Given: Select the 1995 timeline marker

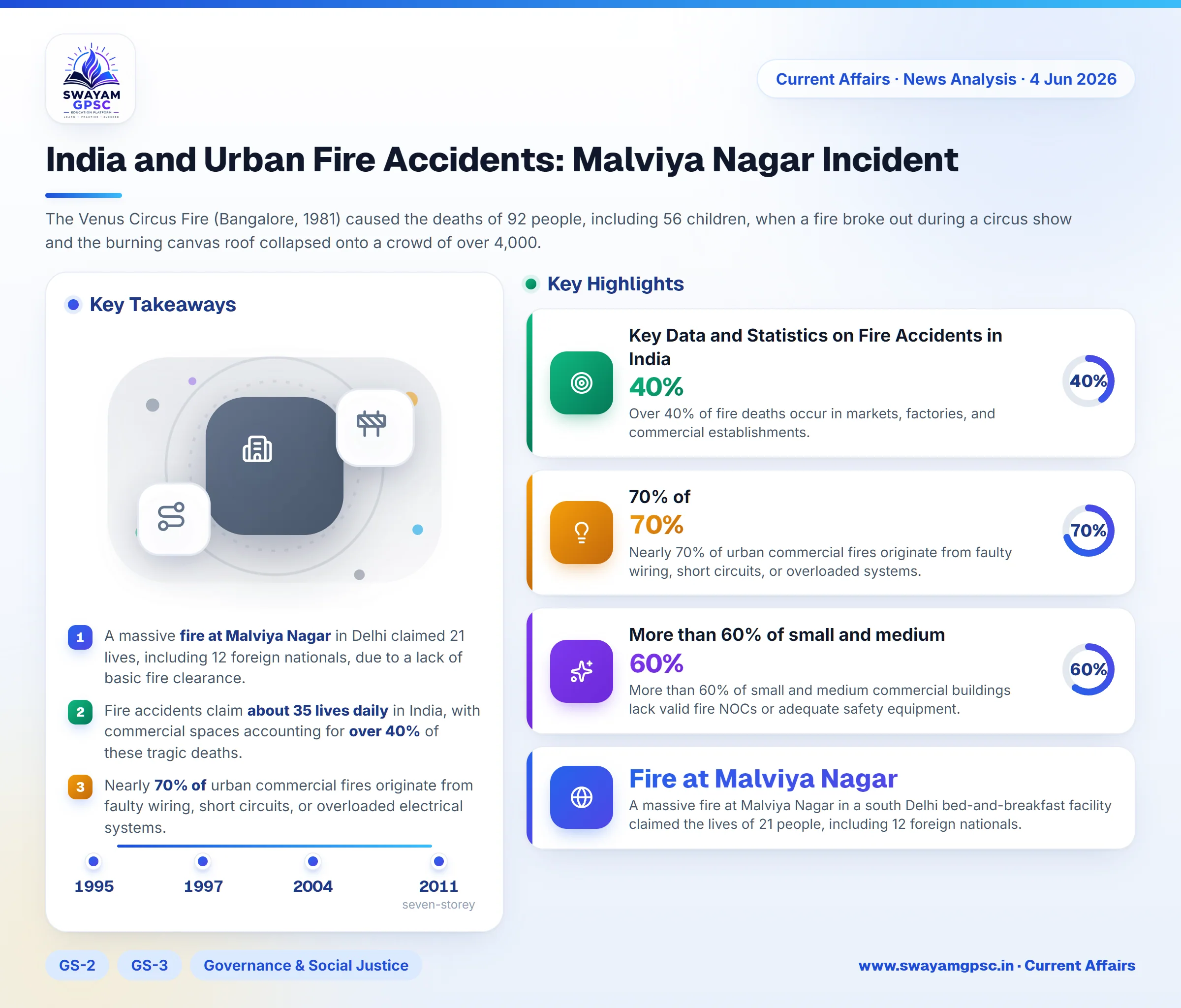Looking at the screenshot, I should click(93, 861).
